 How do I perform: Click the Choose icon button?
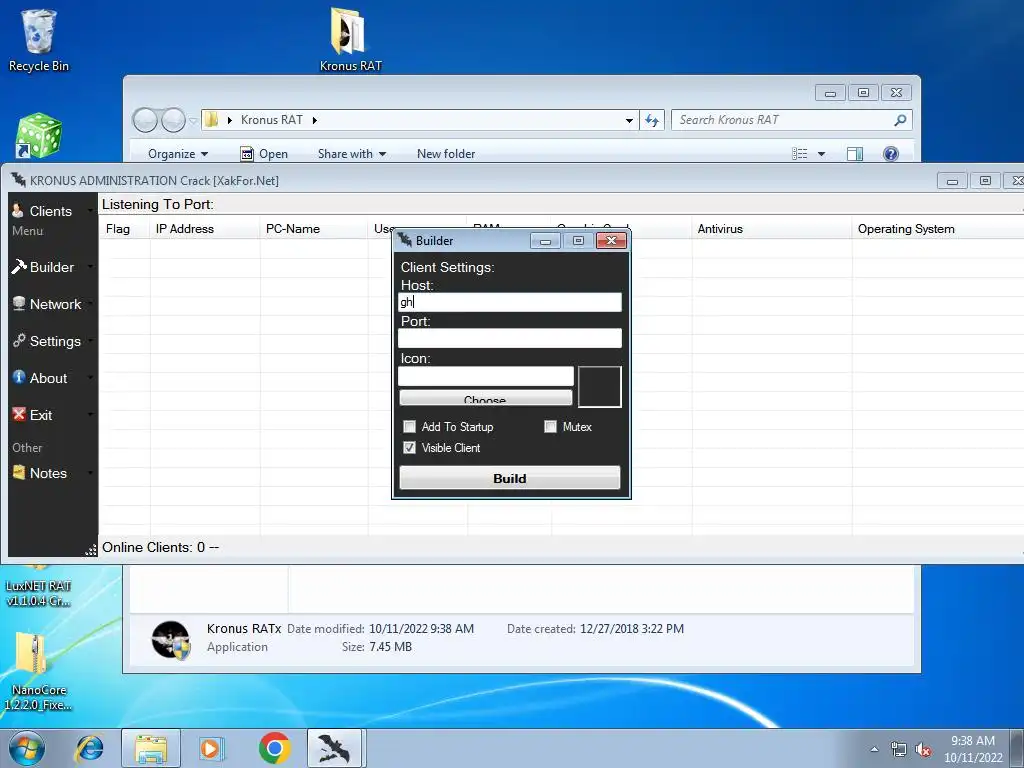tap(485, 398)
